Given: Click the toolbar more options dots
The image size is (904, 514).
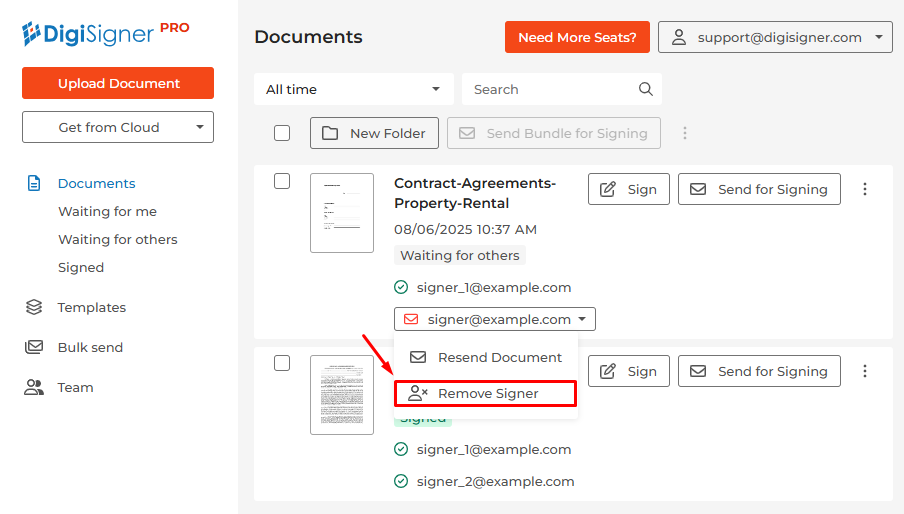Looking at the screenshot, I should (685, 133).
